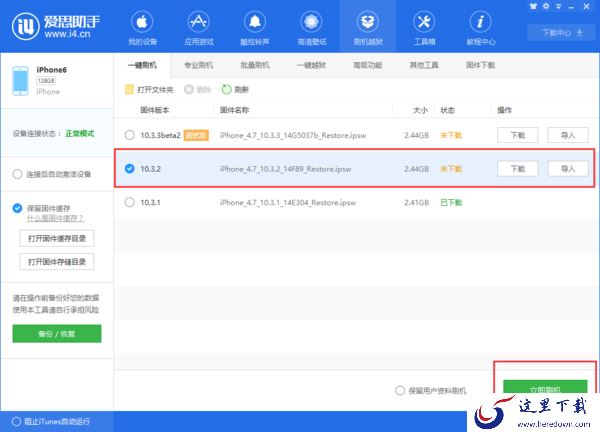Click the 状态 column header
This screenshot has width=600, height=432.
[447, 110]
